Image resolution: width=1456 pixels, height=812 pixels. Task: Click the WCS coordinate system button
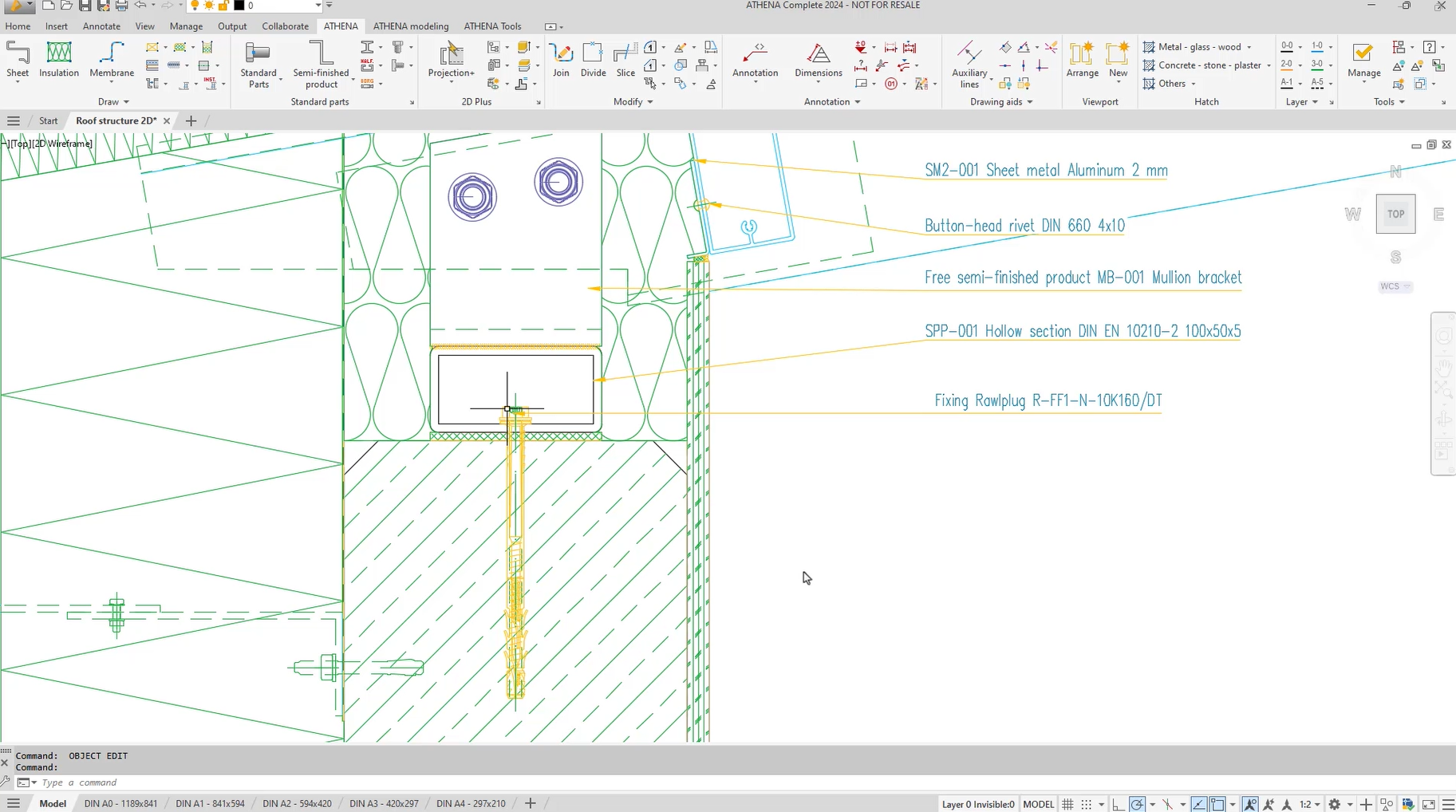pos(1395,286)
